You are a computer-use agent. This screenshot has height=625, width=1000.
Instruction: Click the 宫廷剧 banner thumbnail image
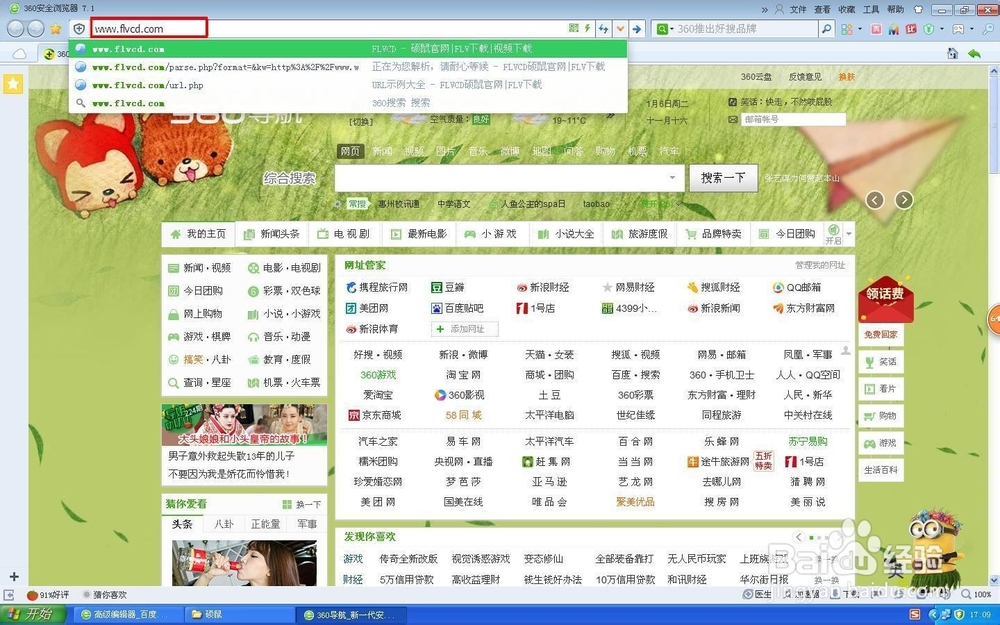pos(244,424)
